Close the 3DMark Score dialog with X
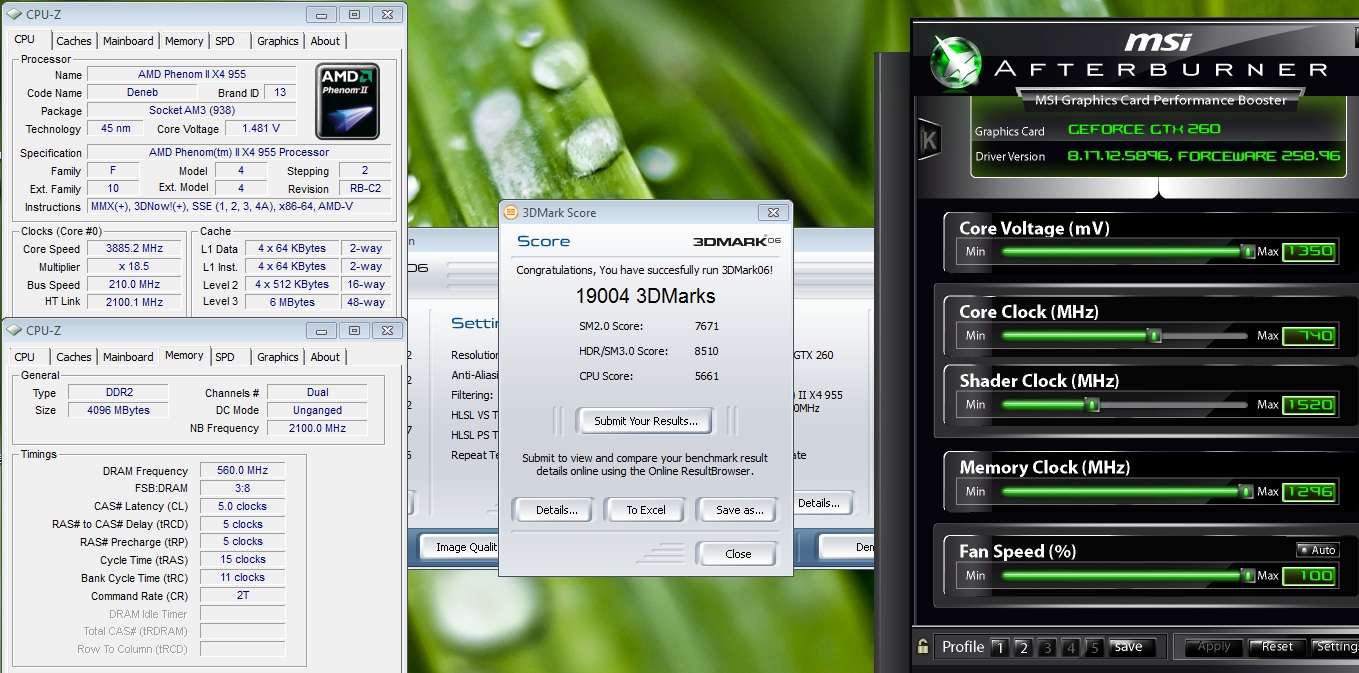Screen dimensions: 1359x673 pos(772,212)
